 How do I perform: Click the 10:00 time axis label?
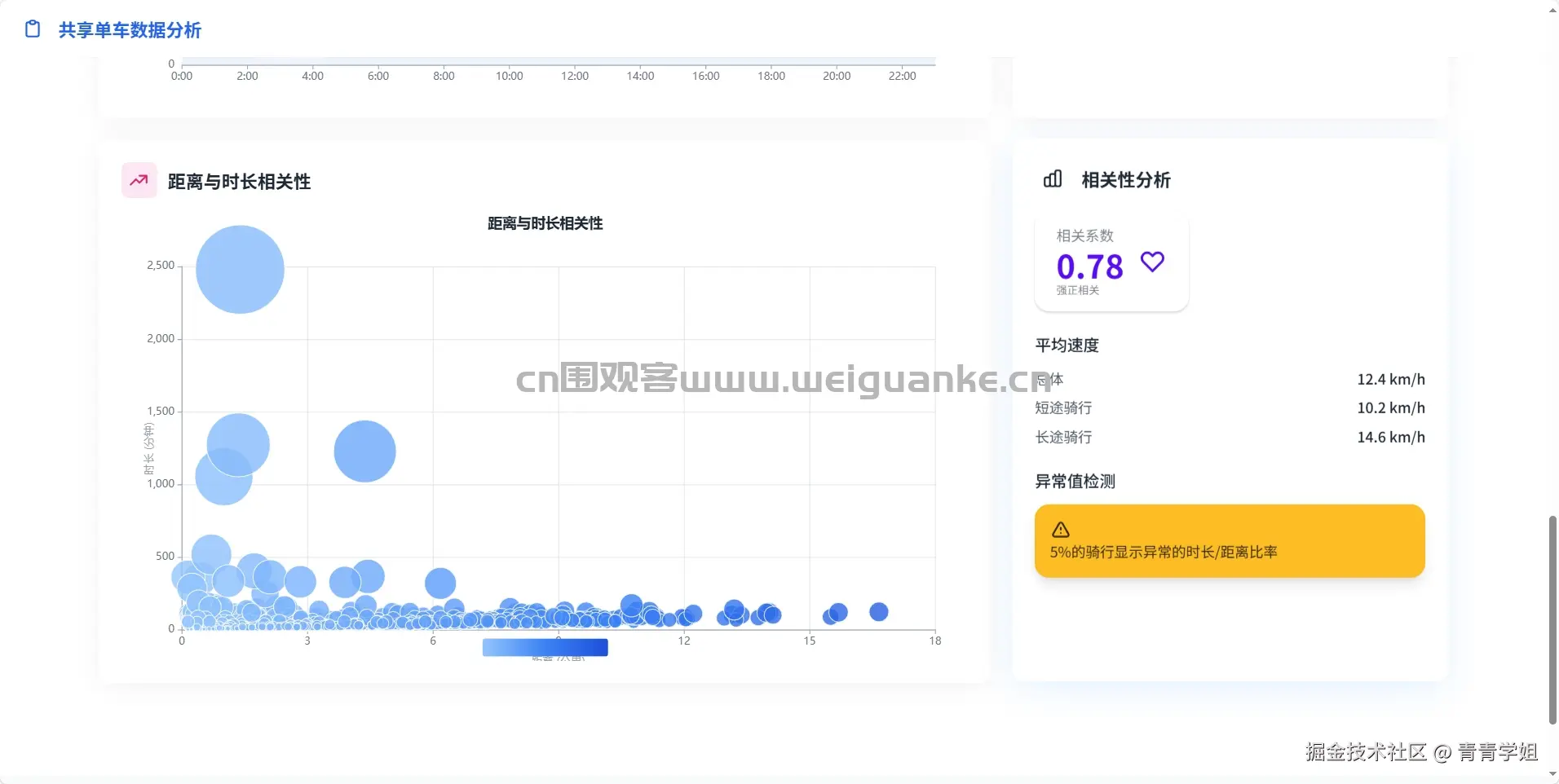[x=510, y=76]
